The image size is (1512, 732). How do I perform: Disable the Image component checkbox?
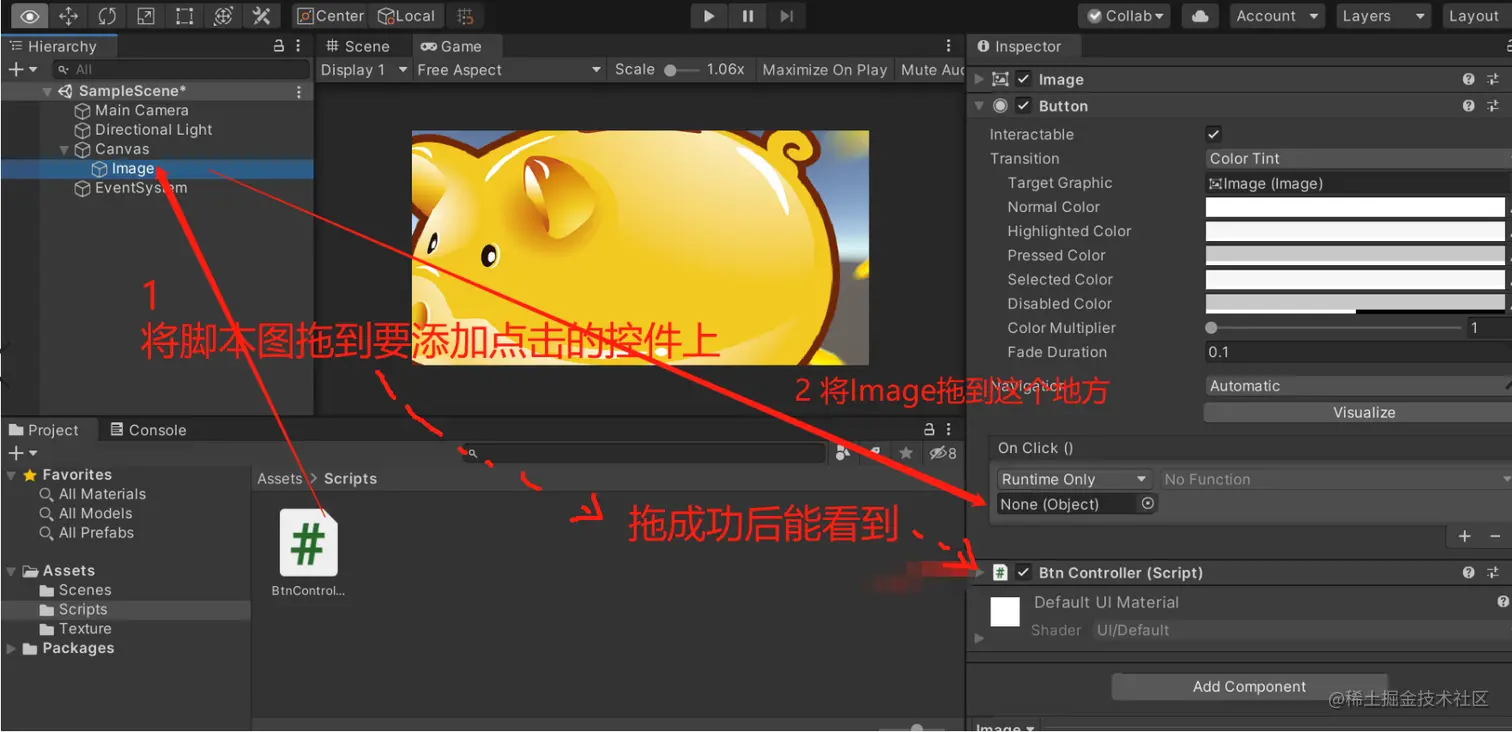click(1024, 80)
